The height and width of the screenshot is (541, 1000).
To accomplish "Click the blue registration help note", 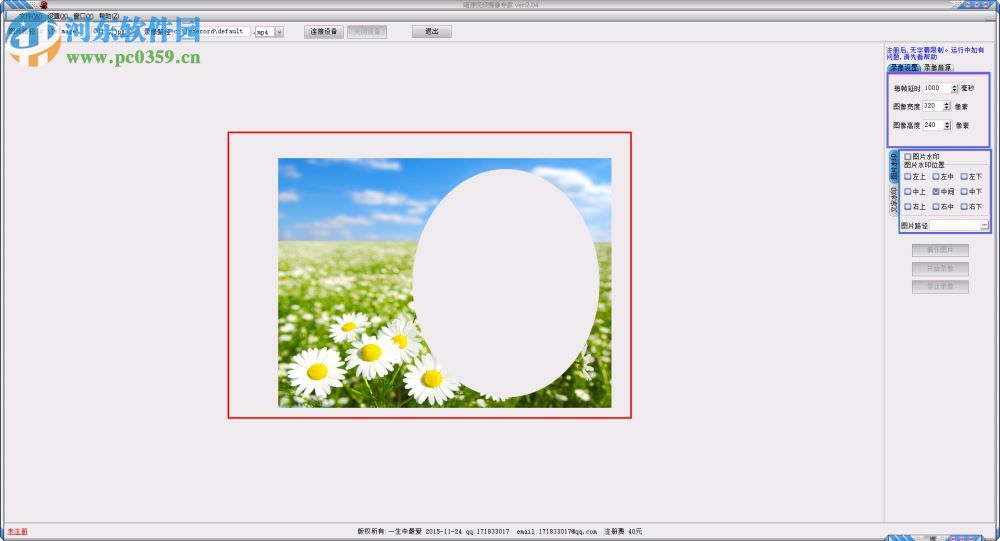I will point(935,54).
